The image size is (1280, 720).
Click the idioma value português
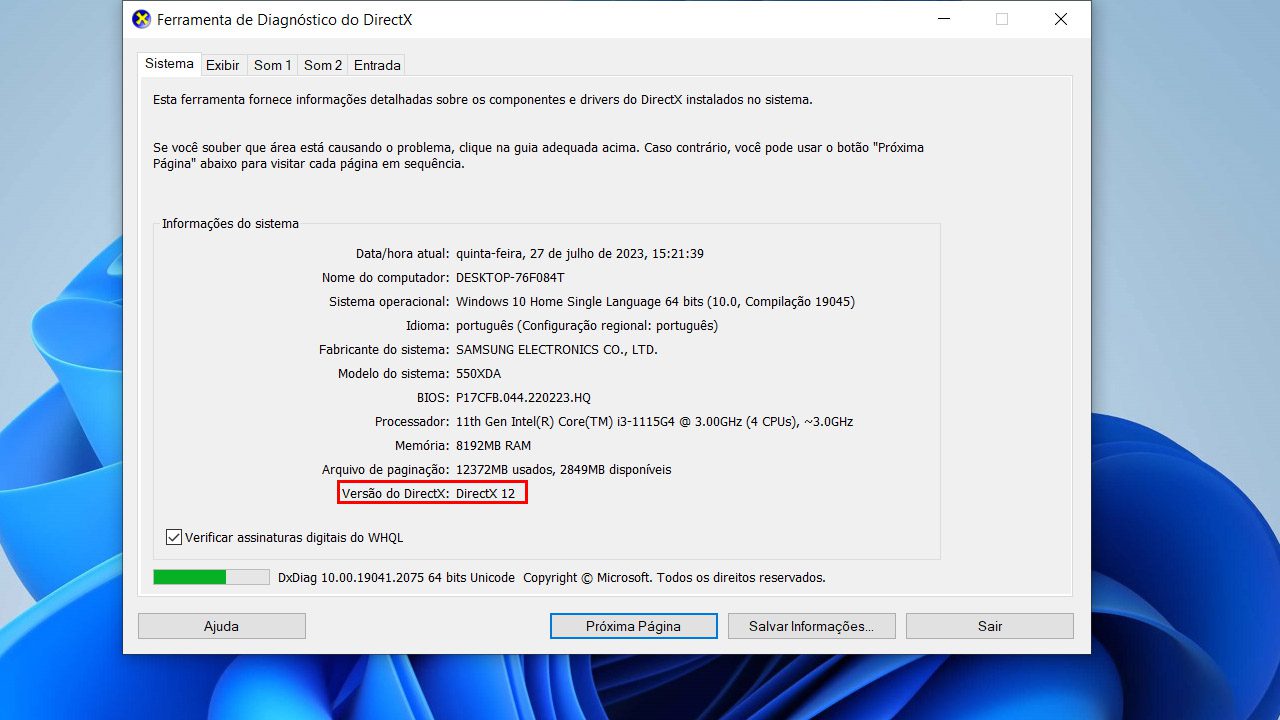(587, 326)
